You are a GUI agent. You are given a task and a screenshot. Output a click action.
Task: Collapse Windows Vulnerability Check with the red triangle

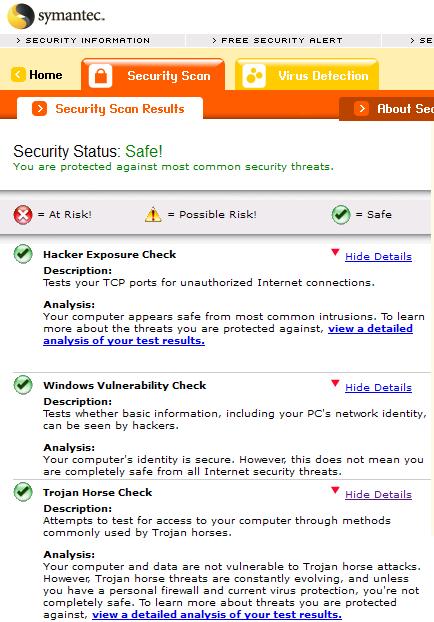335,383
